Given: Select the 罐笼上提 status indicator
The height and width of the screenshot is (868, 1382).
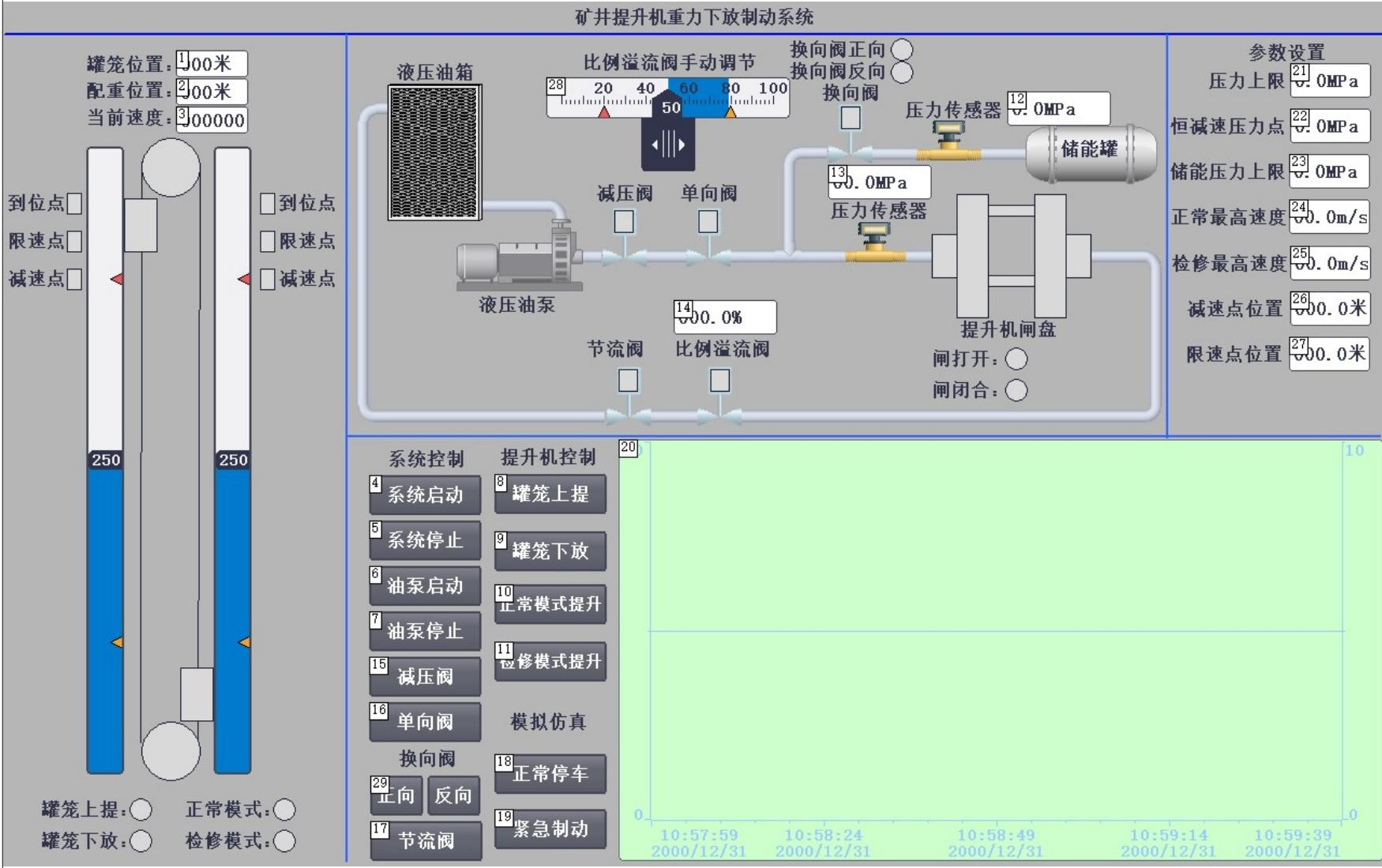Looking at the screenshot, I should (141, 810).
